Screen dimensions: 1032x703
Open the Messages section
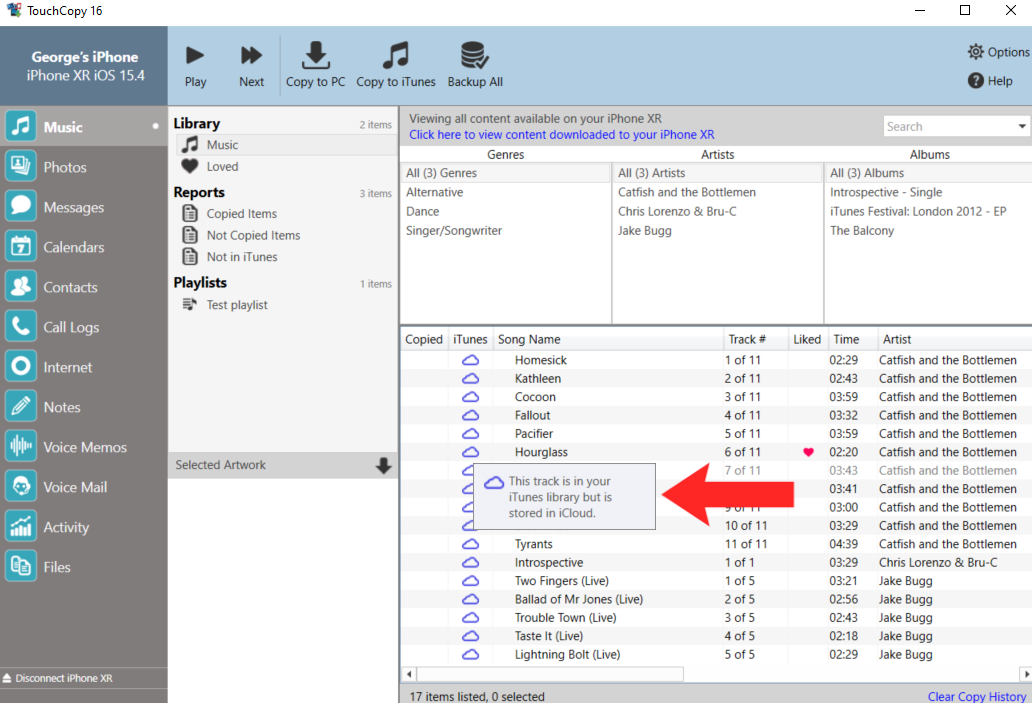84,207
